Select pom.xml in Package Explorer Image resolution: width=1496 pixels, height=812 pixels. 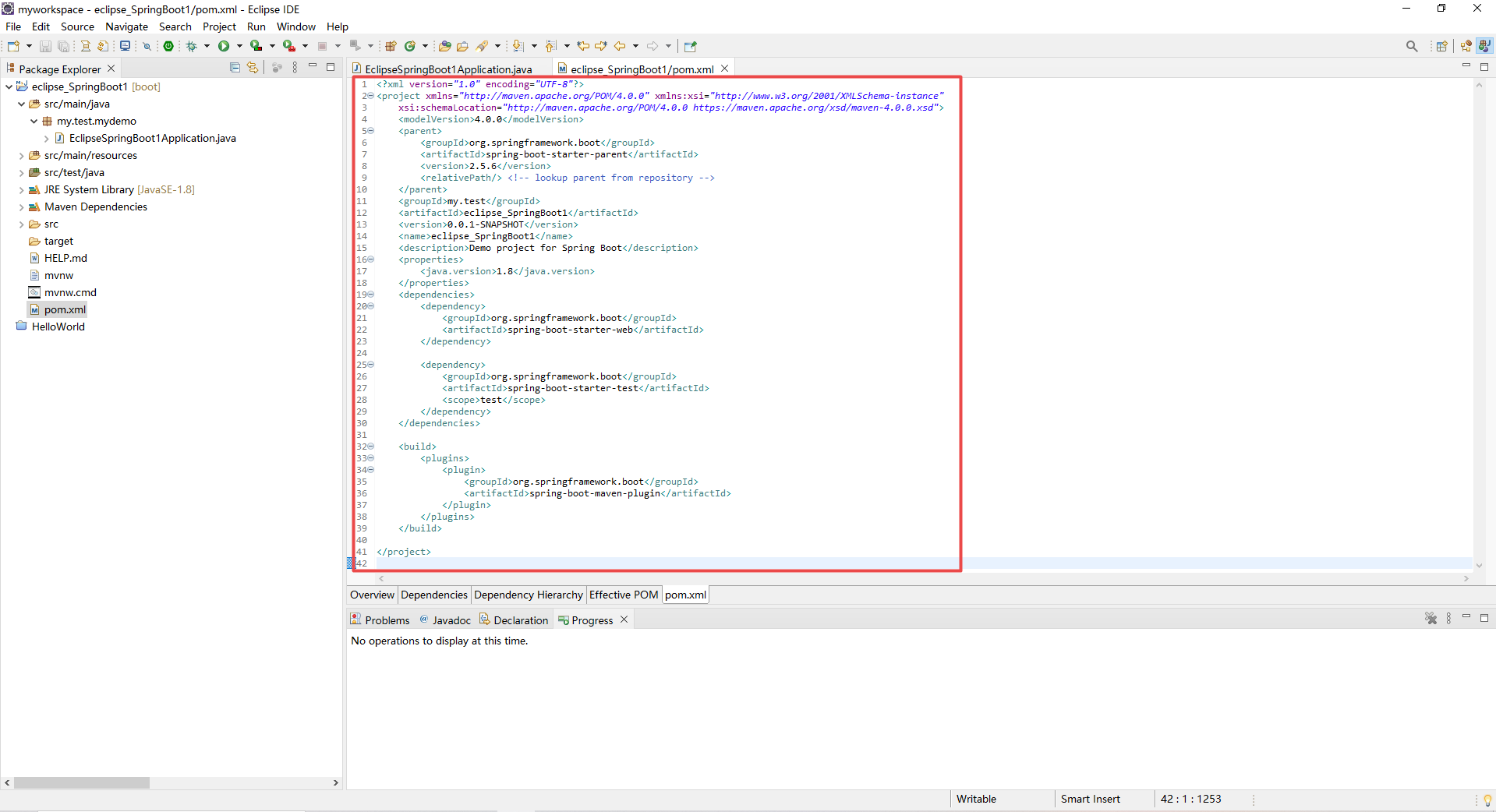tap(65, 309)
